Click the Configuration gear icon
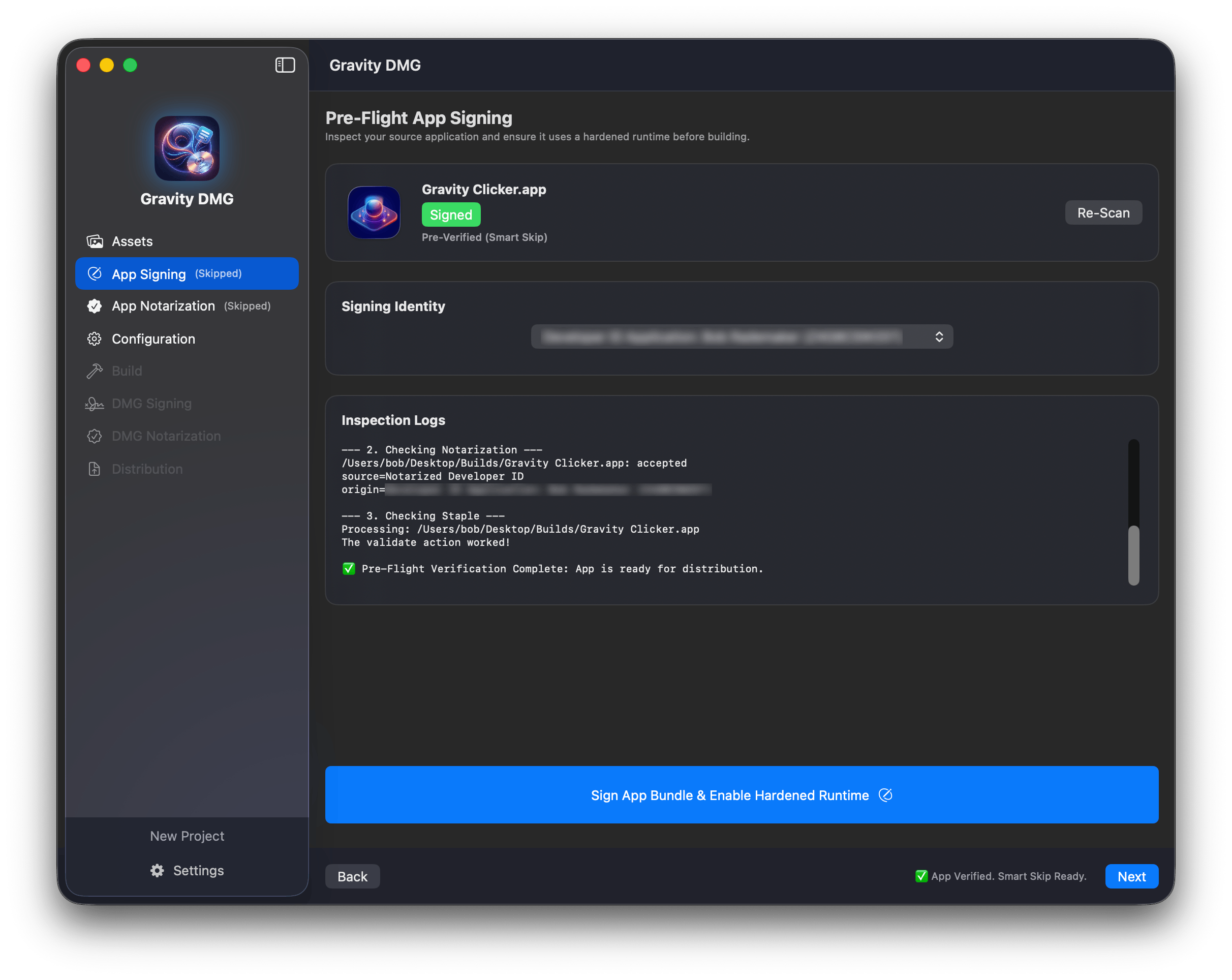Viewport: 1232px width, 980px height. tap(95, 339)
